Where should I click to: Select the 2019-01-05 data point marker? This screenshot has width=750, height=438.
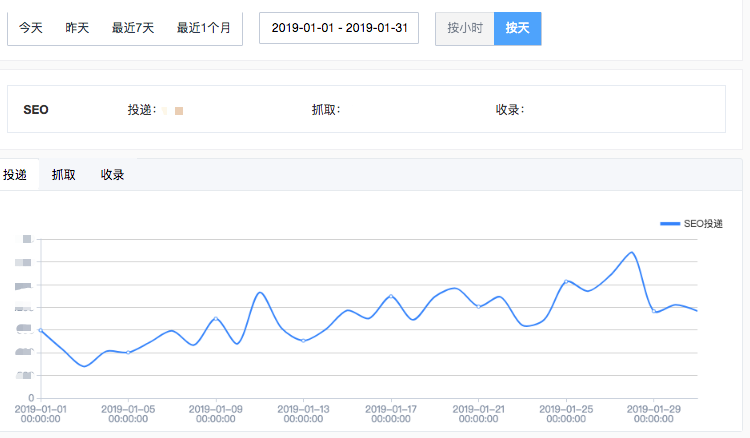(129, 352)
